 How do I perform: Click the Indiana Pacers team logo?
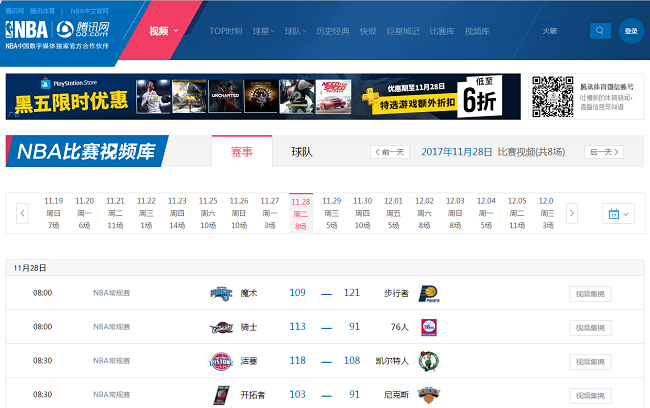pos(427,294)
